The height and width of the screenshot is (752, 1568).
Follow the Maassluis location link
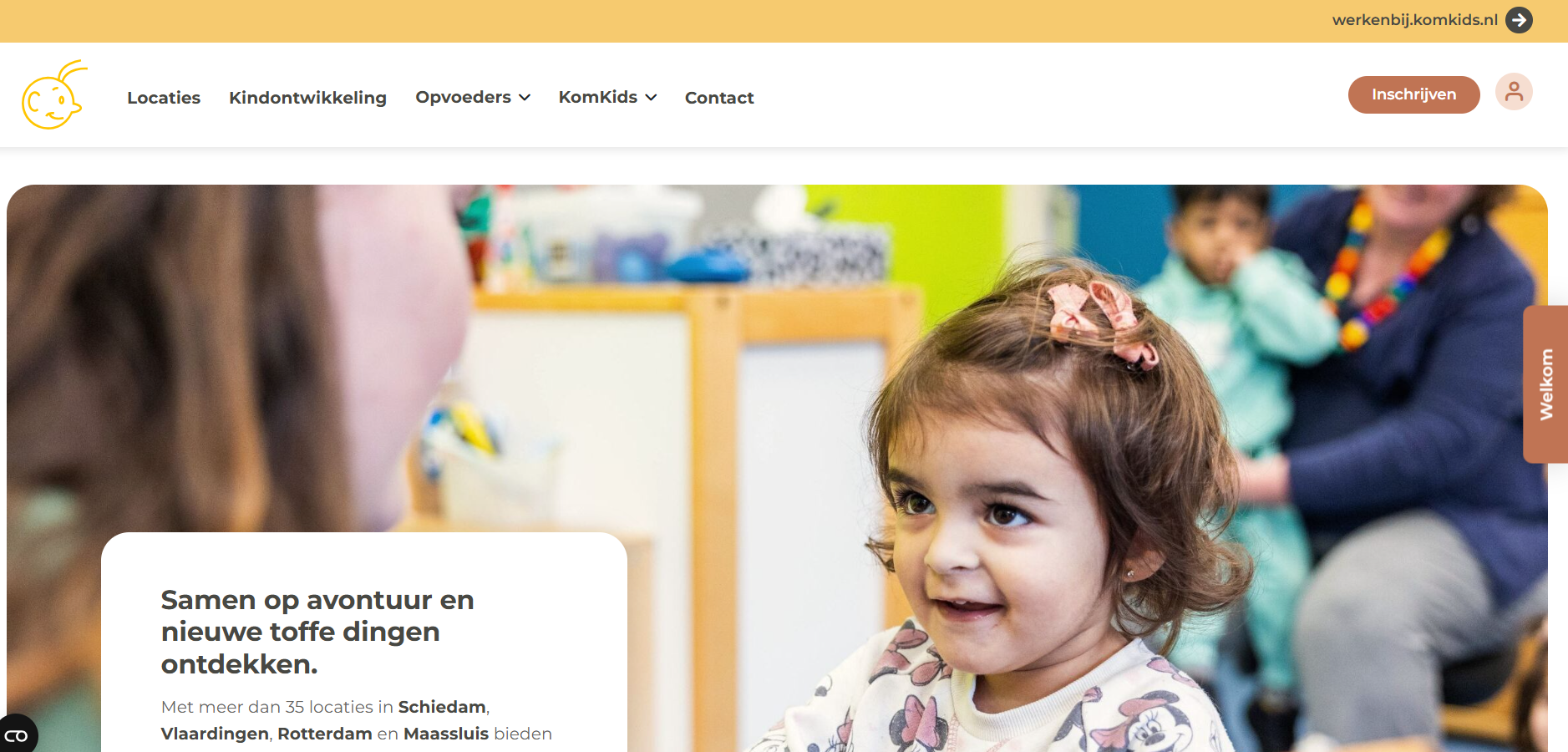pos(446,734)
